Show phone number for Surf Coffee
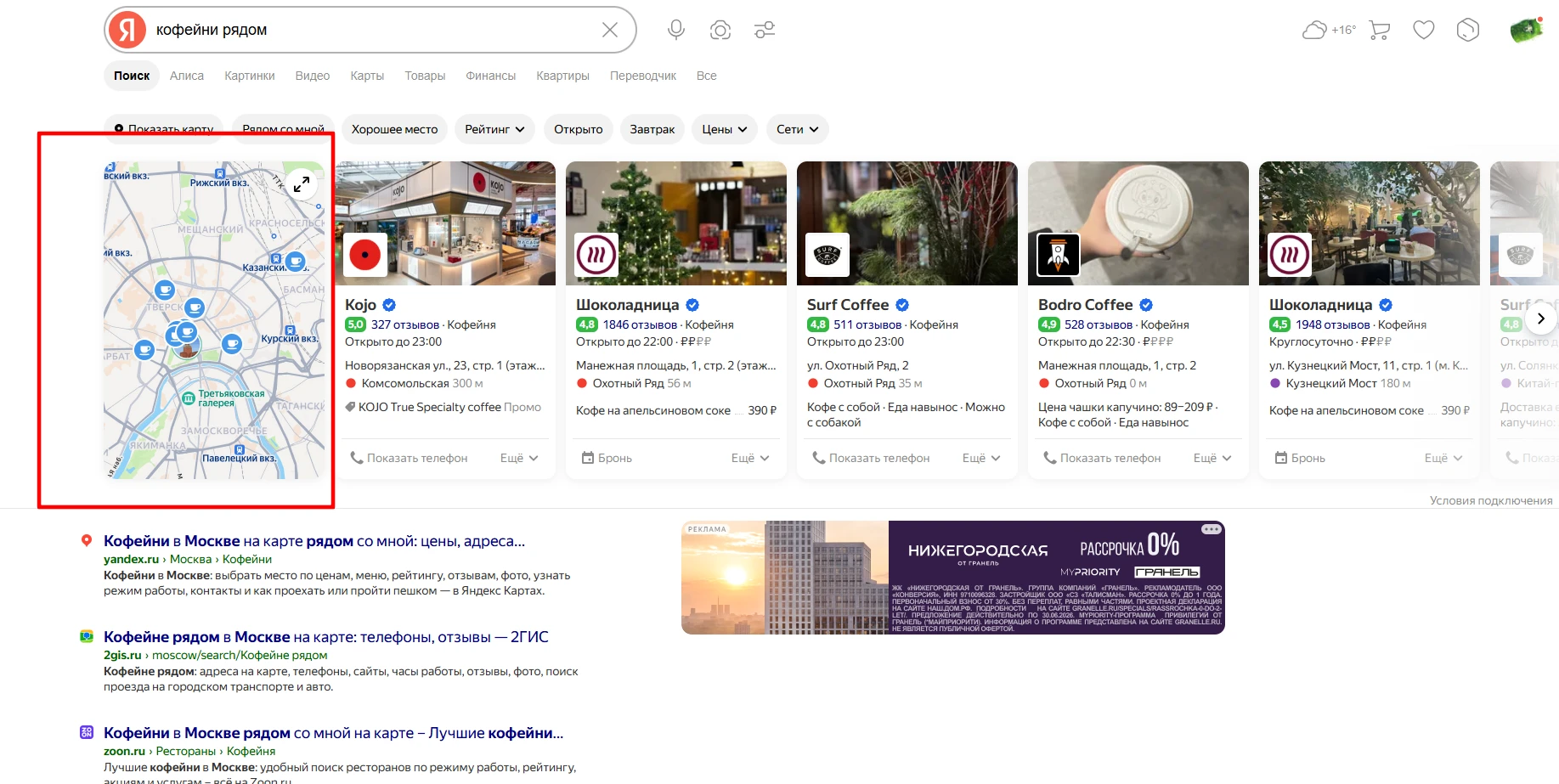This screenshot has height=784, width=1559. (871, 458)
